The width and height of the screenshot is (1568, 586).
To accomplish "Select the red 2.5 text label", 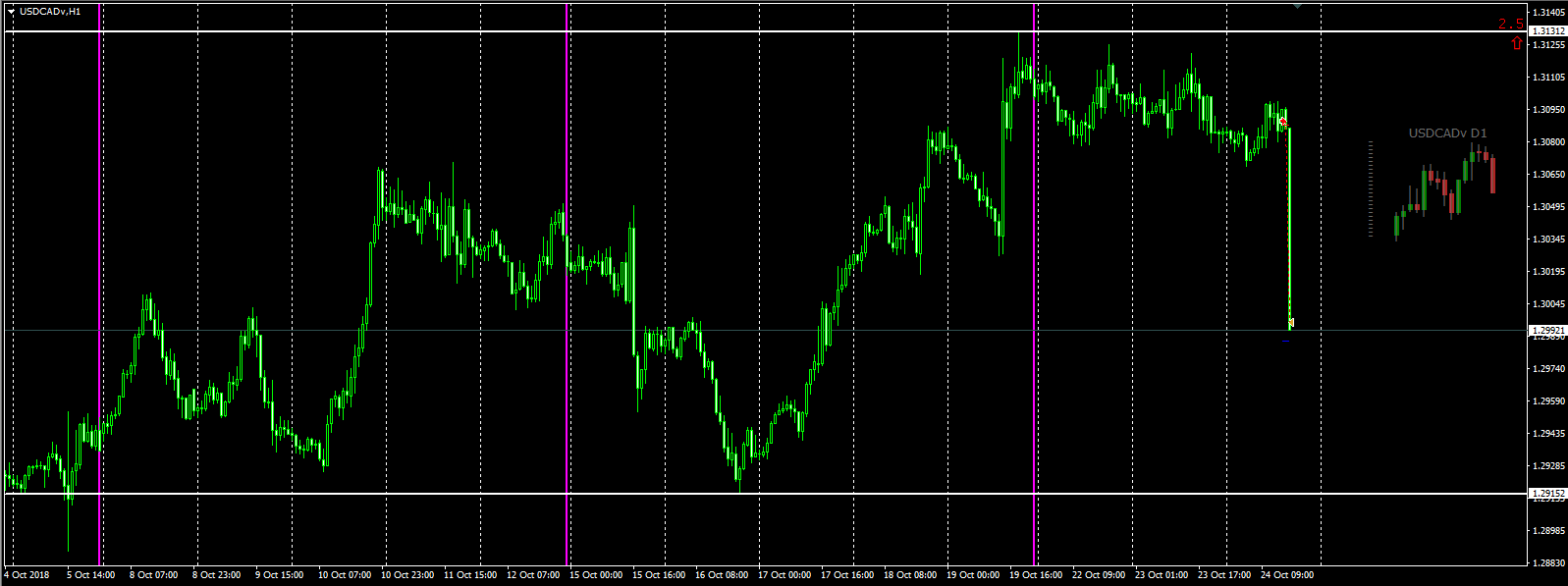I will click(x=1511, y=25).
